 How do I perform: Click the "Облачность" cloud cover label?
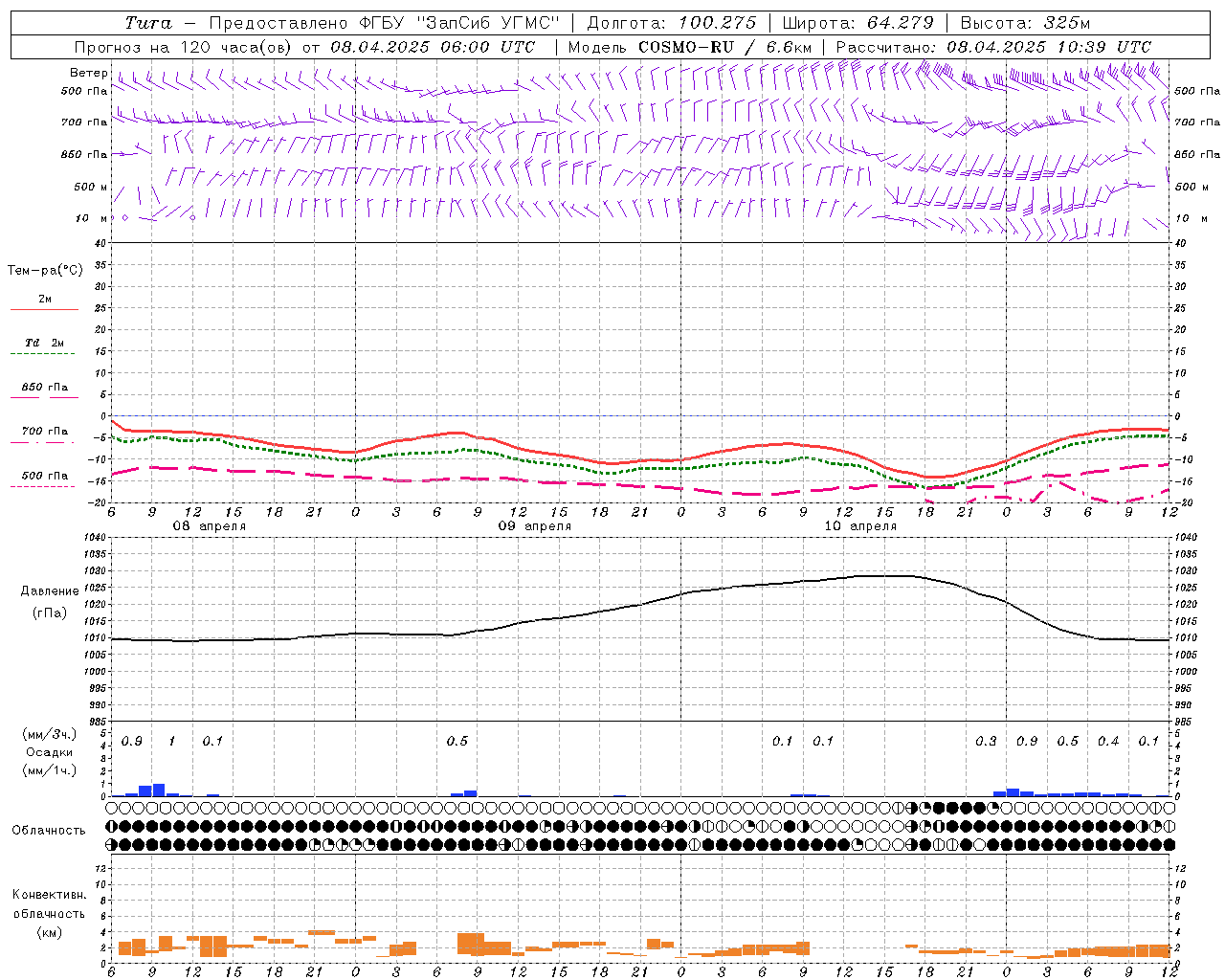49,831
